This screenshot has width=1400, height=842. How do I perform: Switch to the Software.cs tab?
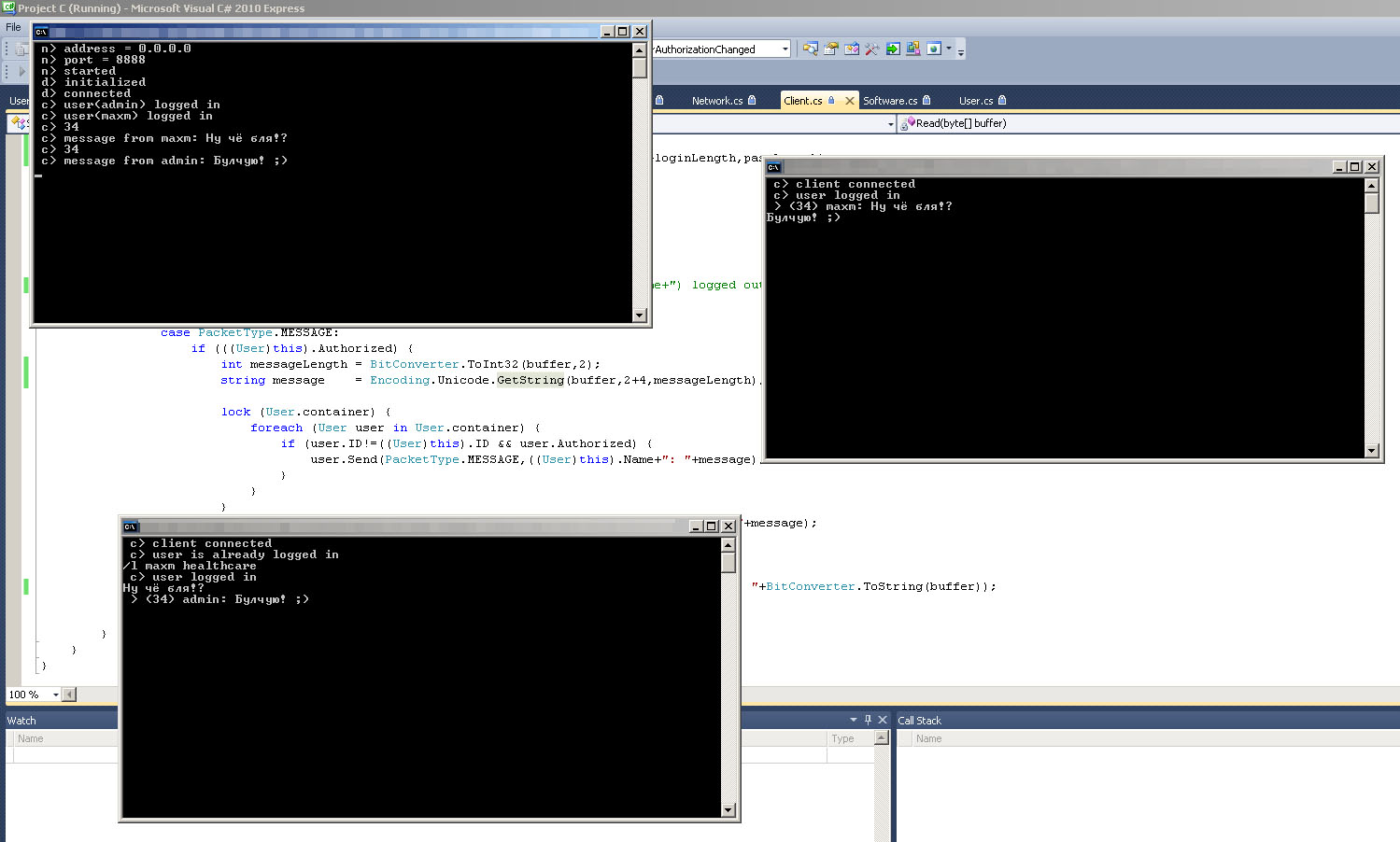click(889, 101)
